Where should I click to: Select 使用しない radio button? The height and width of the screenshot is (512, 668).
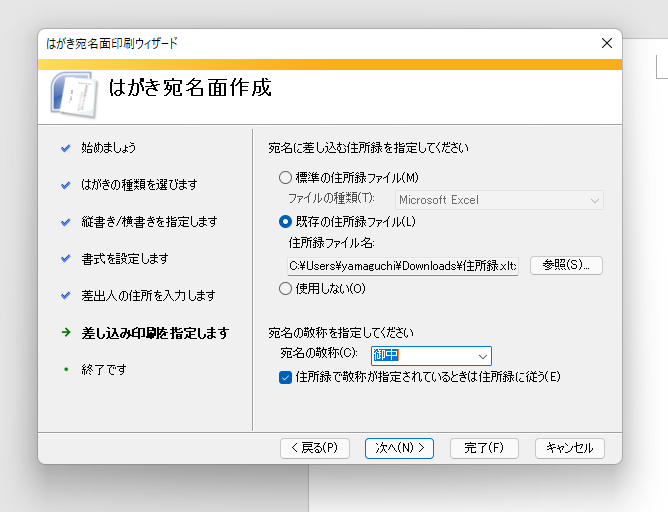tap(285, 289)
